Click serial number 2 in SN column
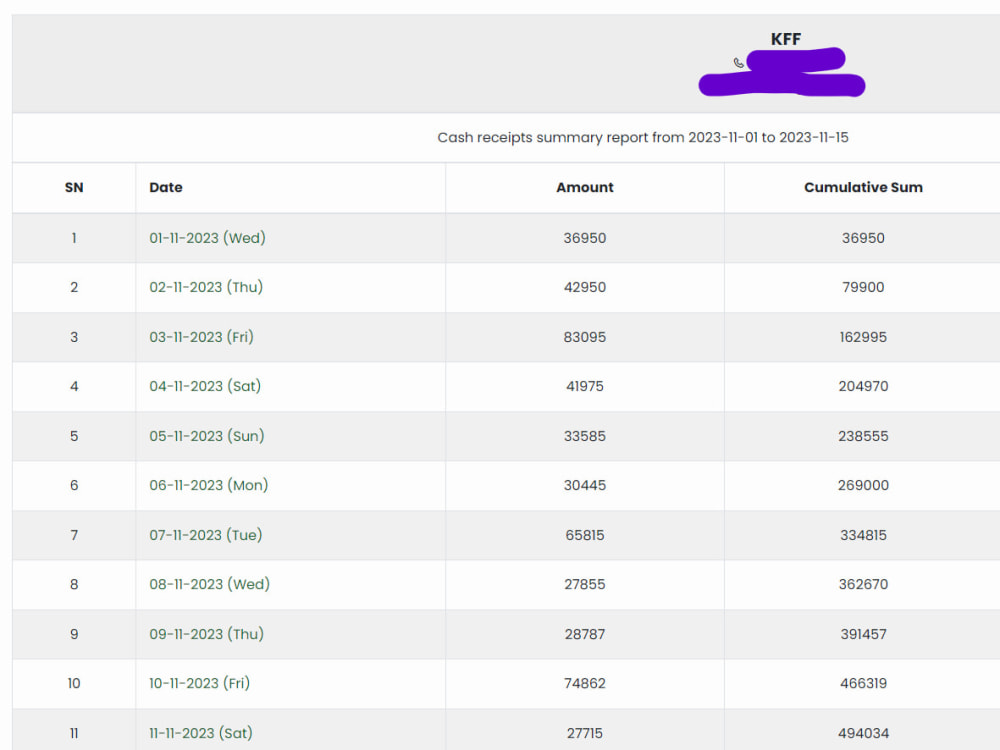The height and width of the screenshot is (750, 1000). point(74,287)
